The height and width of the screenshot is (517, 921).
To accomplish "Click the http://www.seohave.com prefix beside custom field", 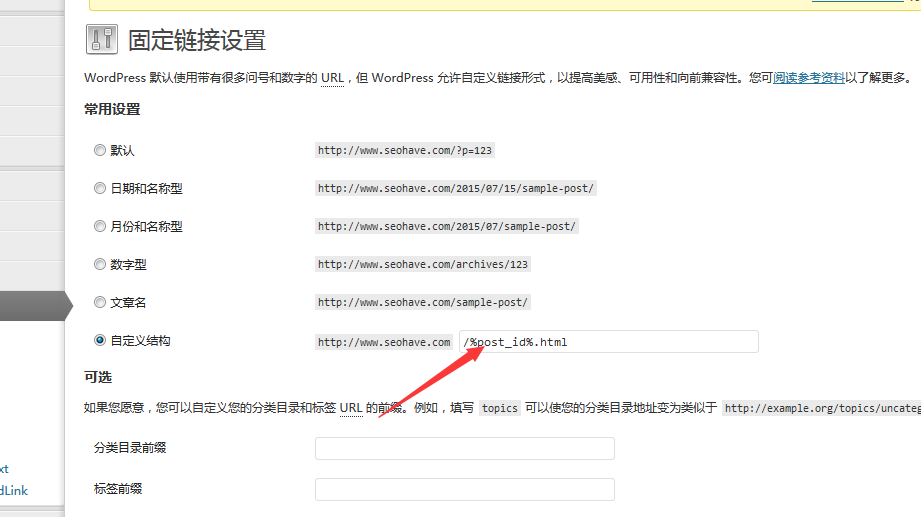I will click(x=384, y=342).
